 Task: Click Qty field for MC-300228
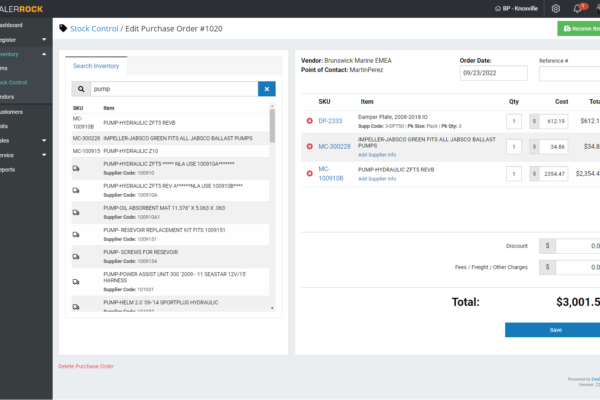pos(514,147)
